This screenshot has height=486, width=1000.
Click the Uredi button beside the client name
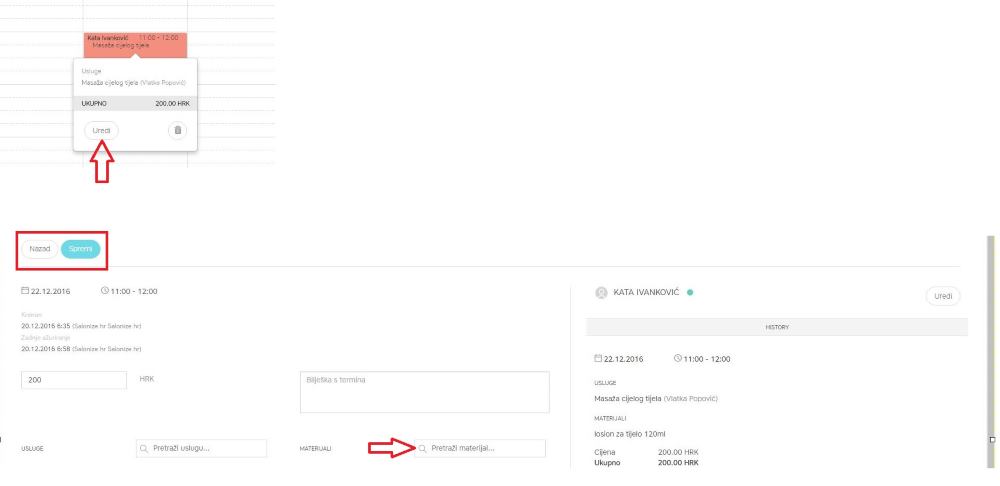942,296
